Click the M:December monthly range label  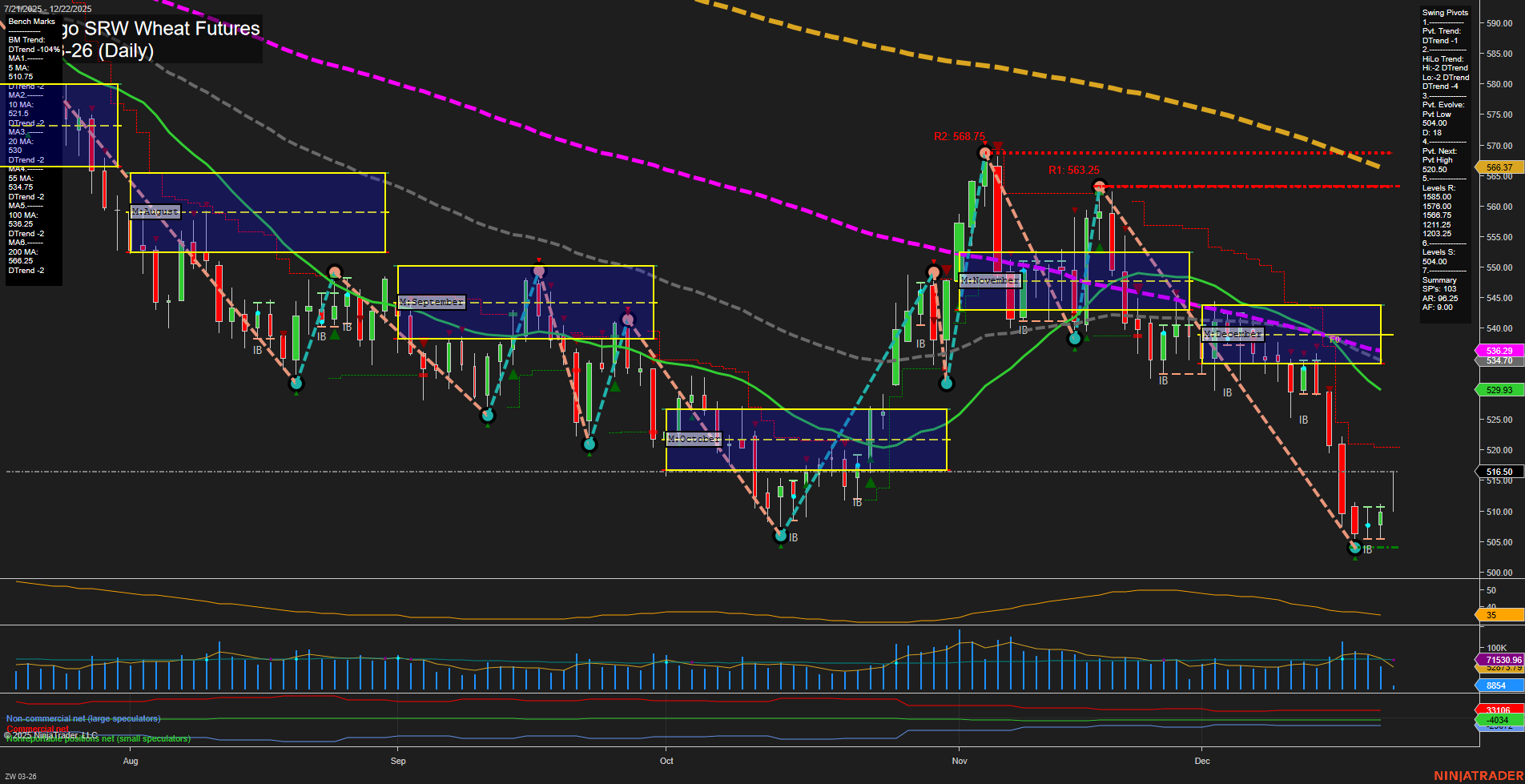coord(1233,335)
